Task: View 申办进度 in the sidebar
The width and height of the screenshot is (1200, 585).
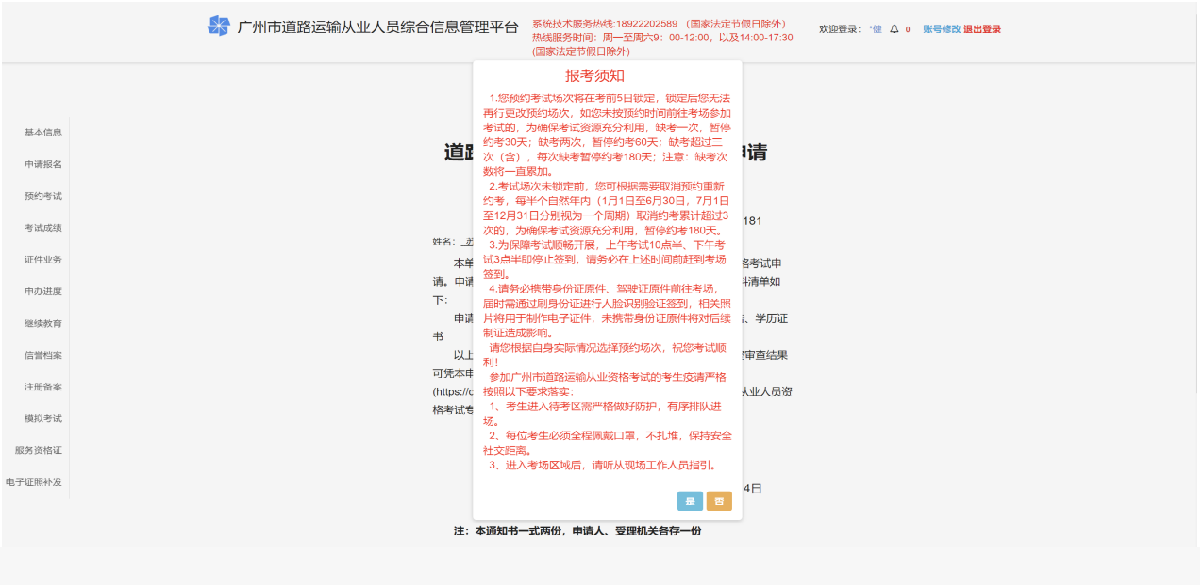Action: click(43, 291)
